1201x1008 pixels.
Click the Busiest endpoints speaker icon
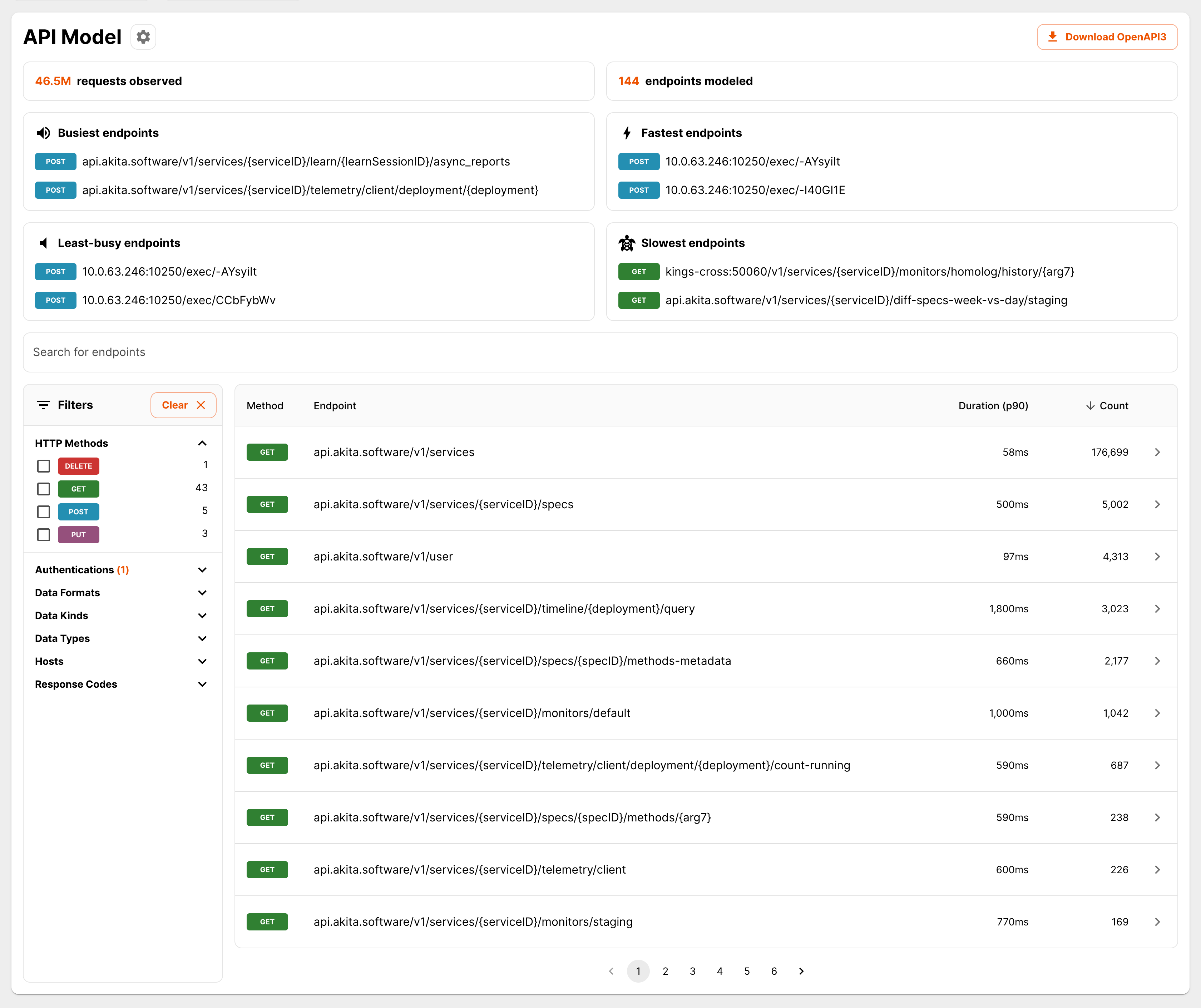(x=44, y=133)
